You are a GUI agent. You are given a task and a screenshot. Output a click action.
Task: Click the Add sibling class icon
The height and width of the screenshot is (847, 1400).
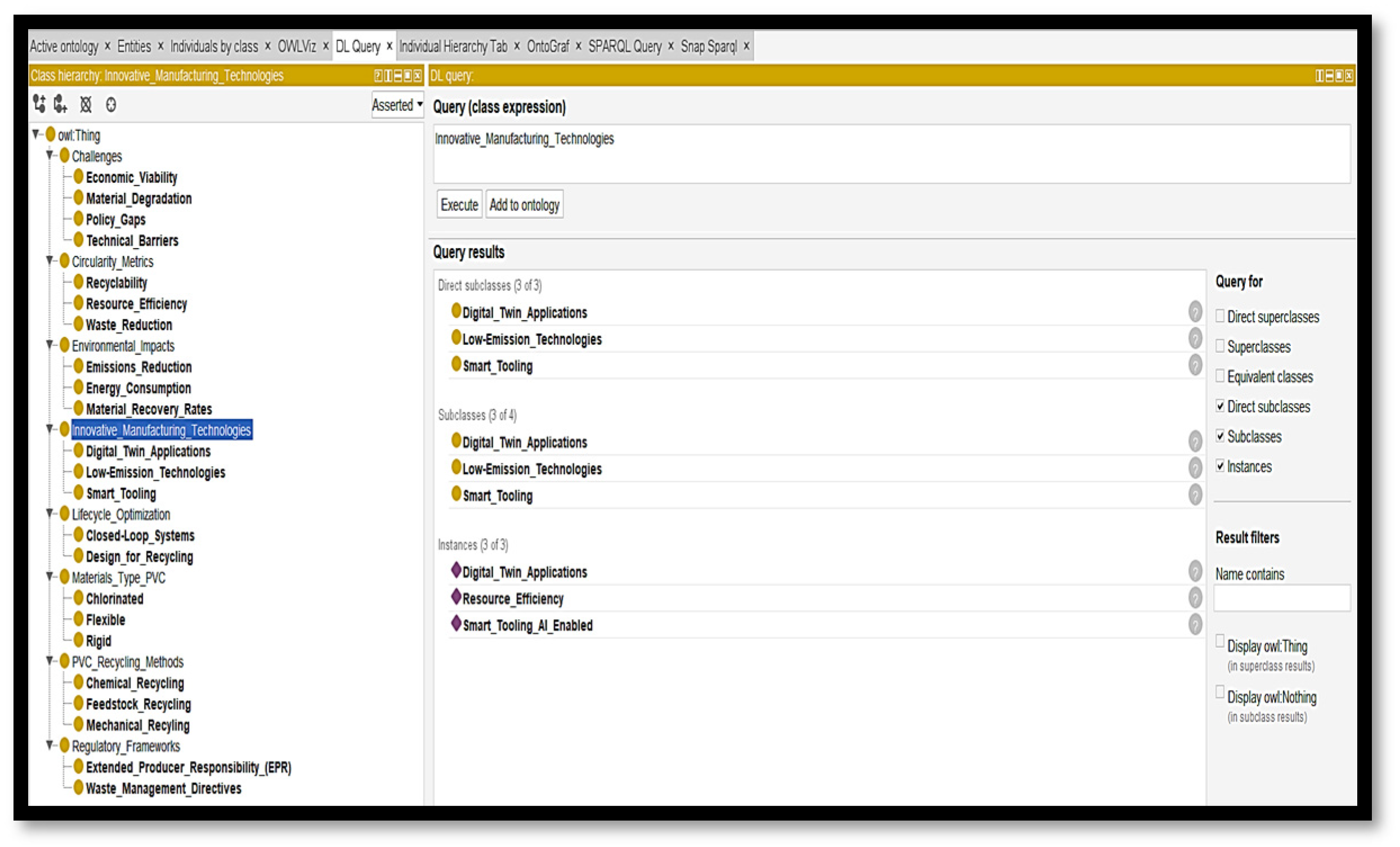pos(60,104)
